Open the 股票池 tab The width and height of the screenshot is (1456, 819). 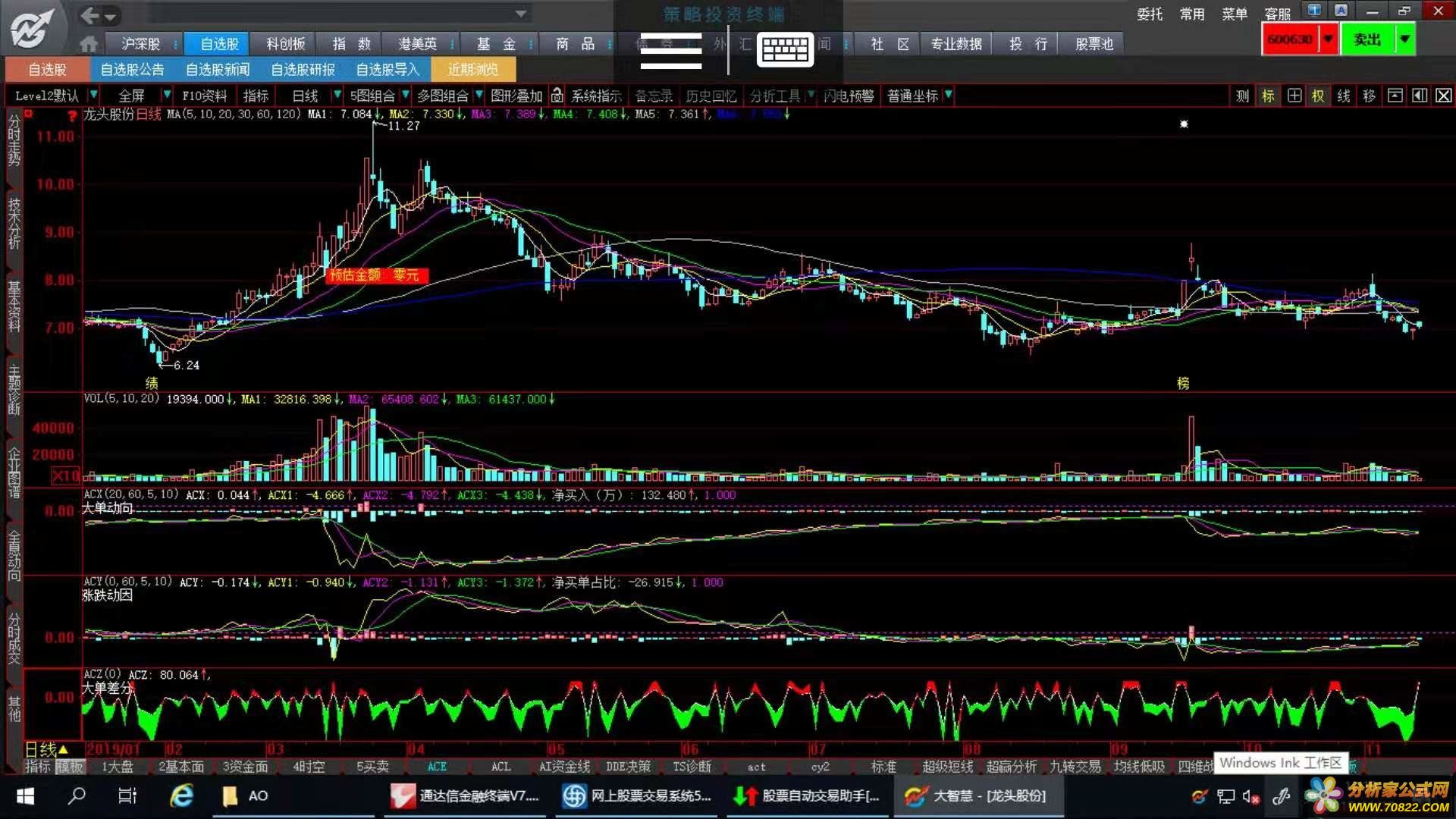1094,44
